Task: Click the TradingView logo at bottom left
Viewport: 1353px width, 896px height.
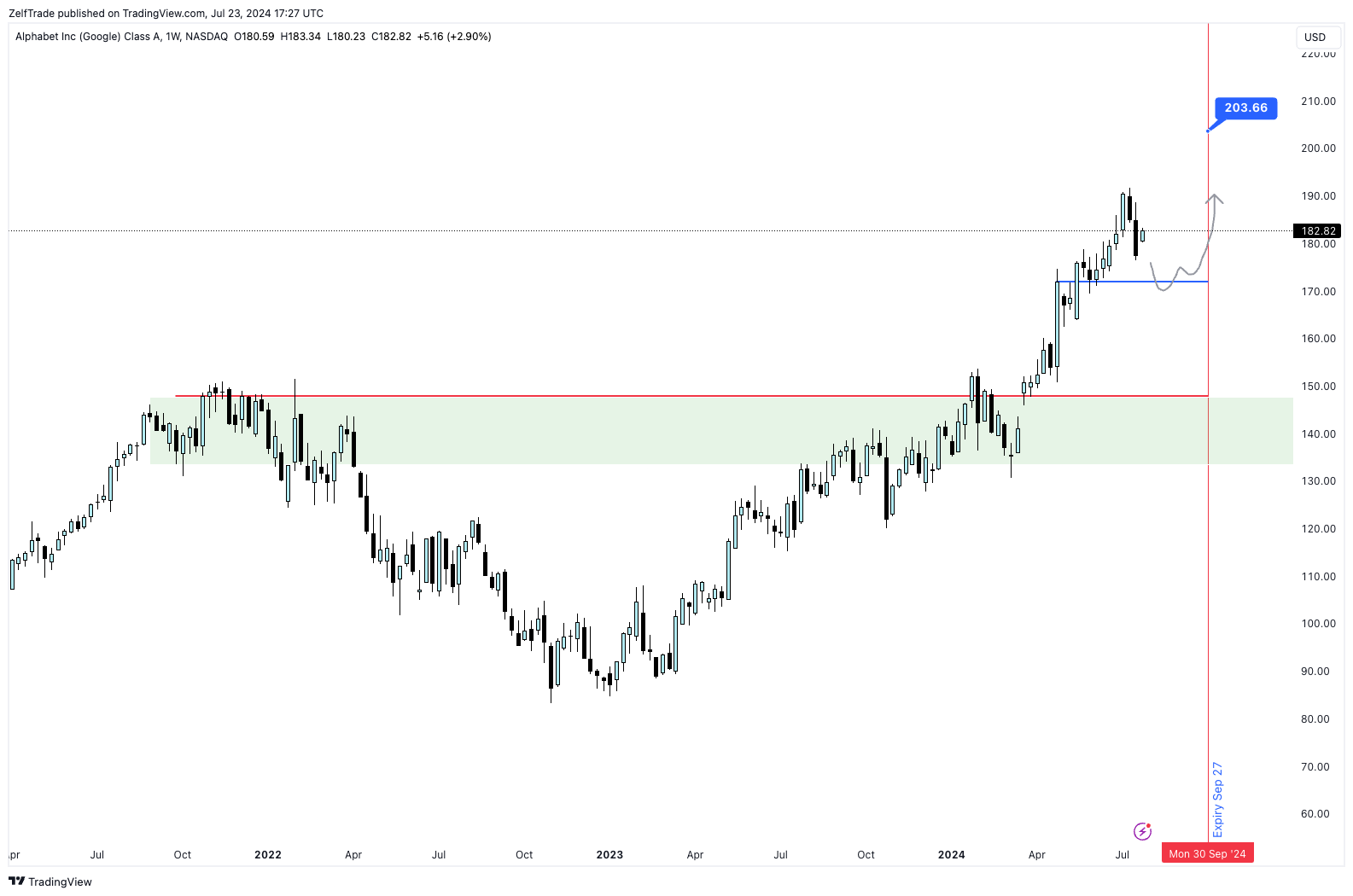Action: [x=50, y=881]
